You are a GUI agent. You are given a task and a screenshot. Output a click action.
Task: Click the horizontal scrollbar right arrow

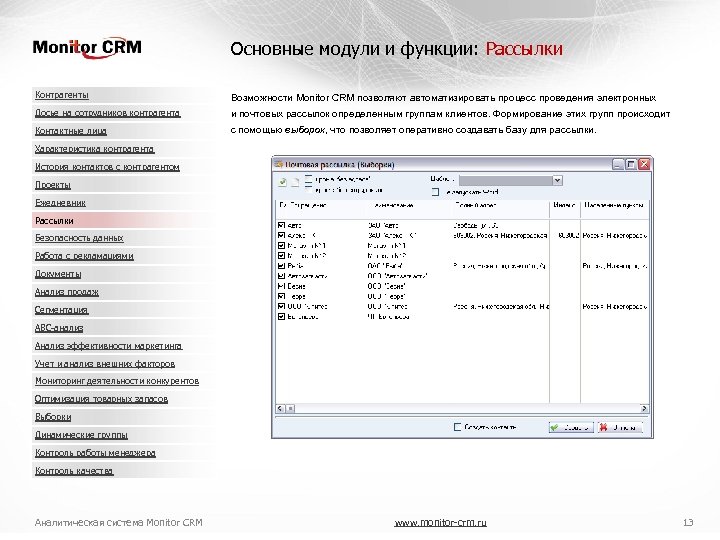644,408
